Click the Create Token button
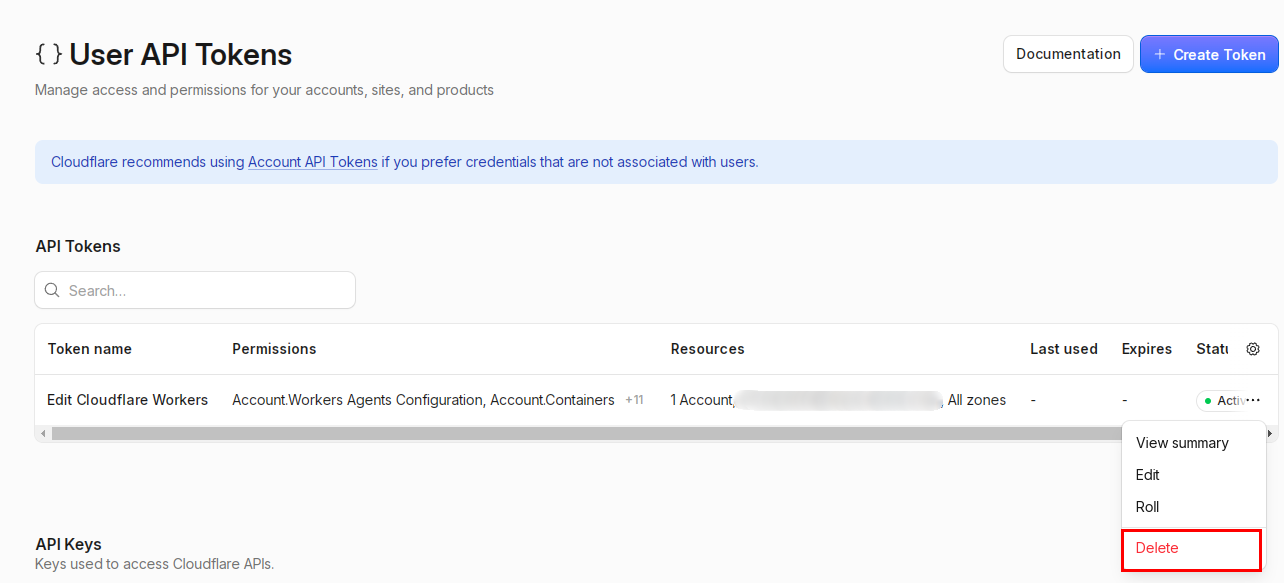Image resolution: width=1284 pixels, height=583 pixels. (1209, 54)
